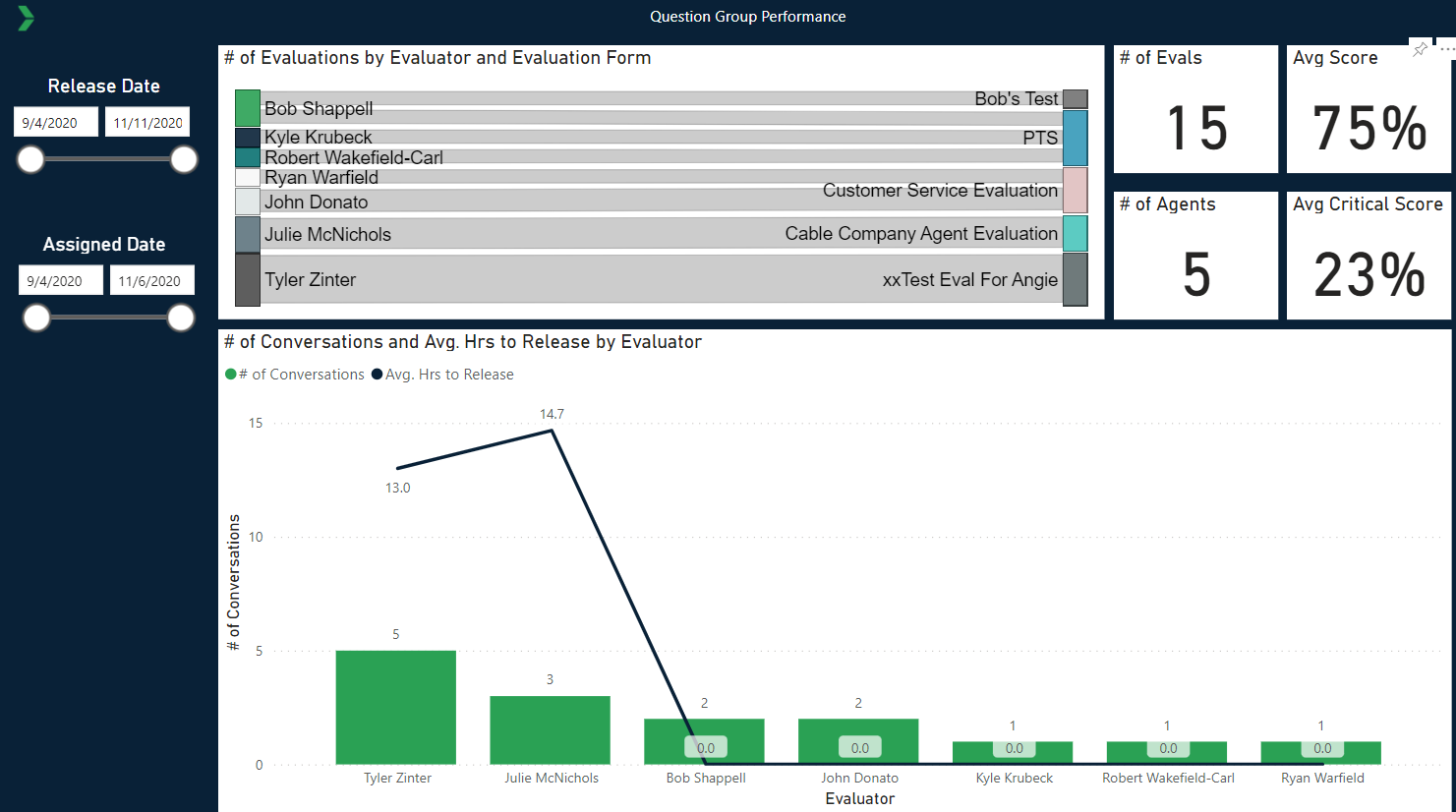Grab Release Date right slider handle

[x=184, y=159]
